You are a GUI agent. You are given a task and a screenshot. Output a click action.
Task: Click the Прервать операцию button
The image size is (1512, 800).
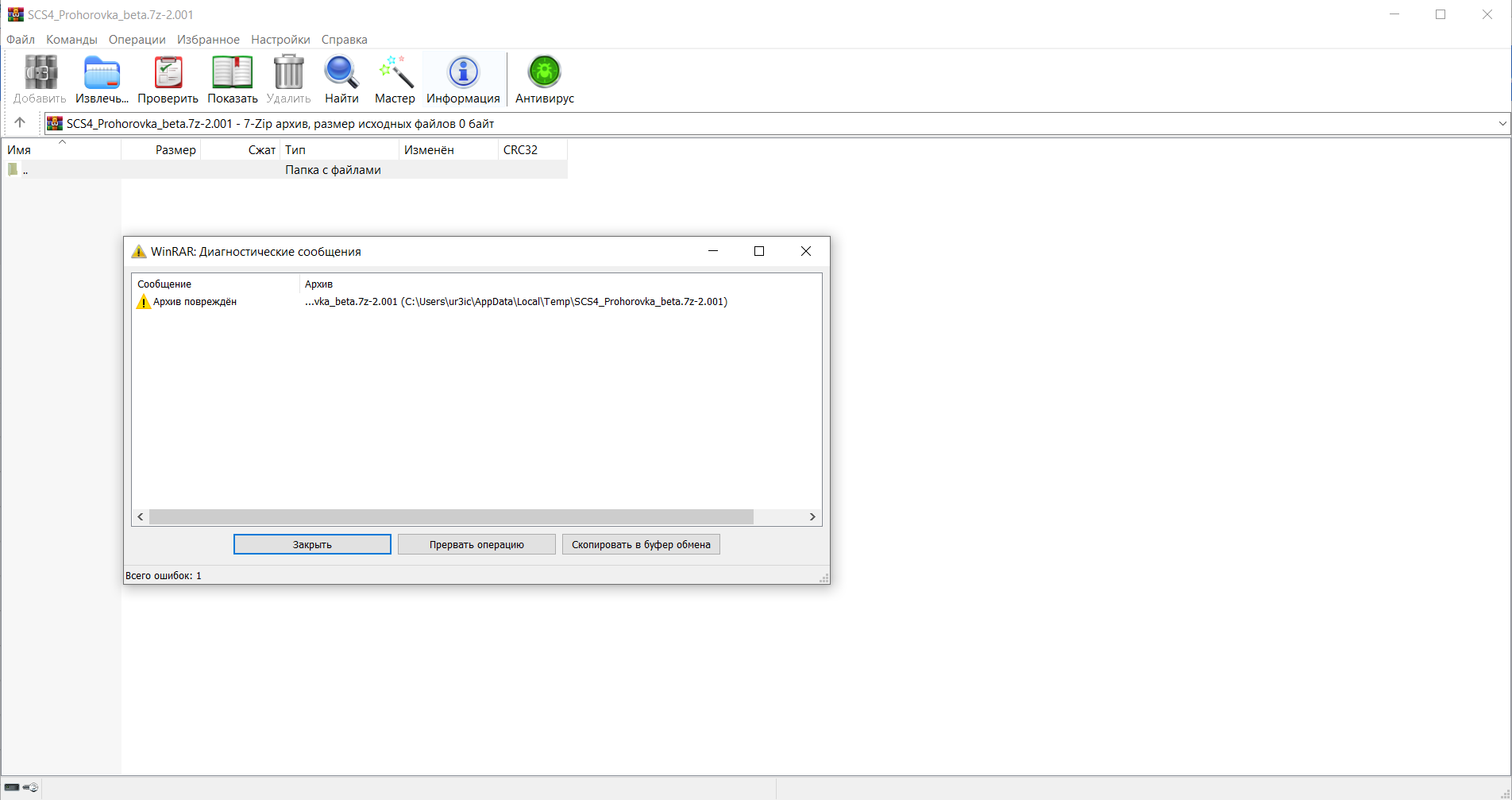[476, 544]
